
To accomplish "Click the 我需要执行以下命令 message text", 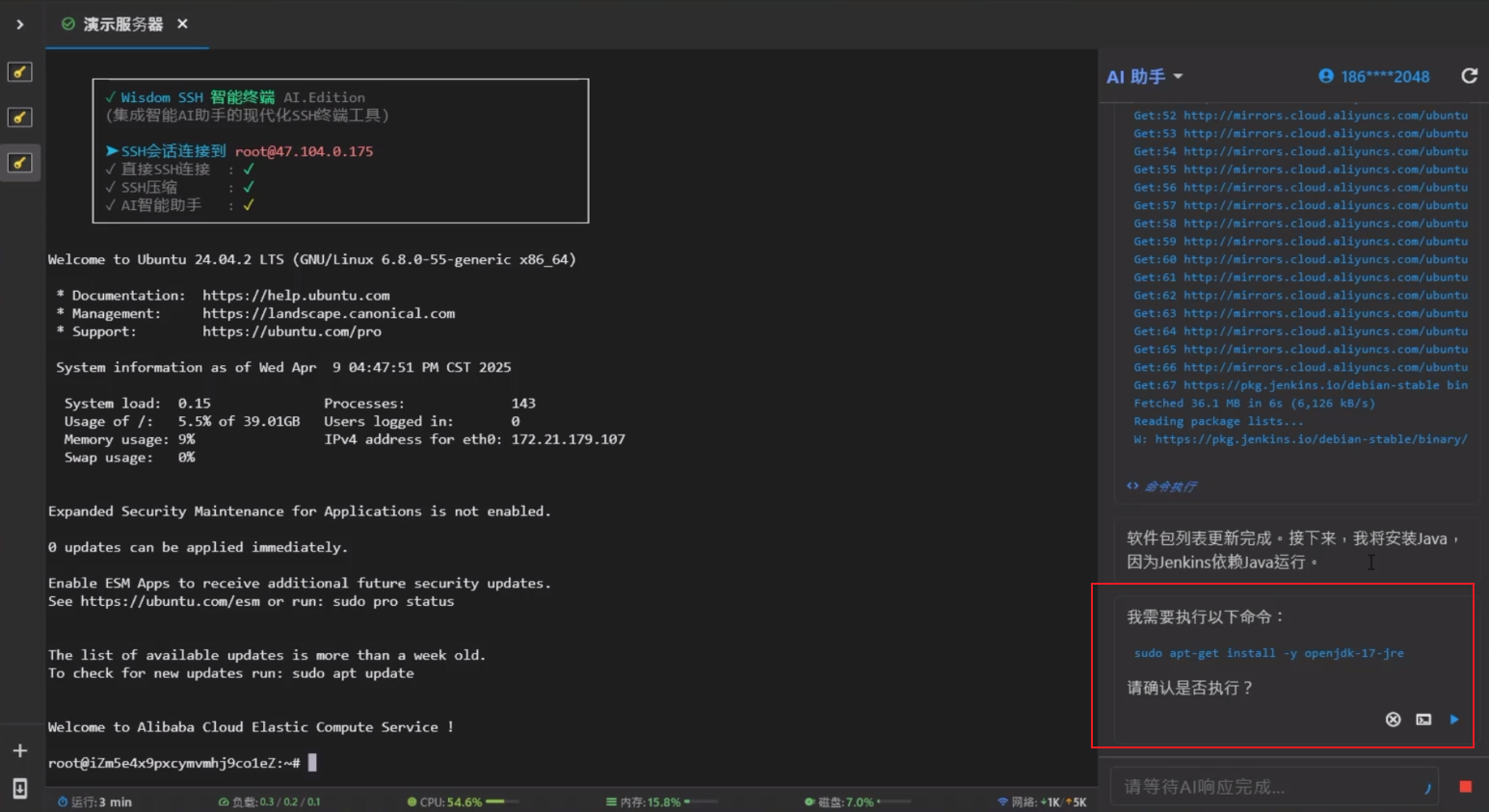I will 1206,616.
